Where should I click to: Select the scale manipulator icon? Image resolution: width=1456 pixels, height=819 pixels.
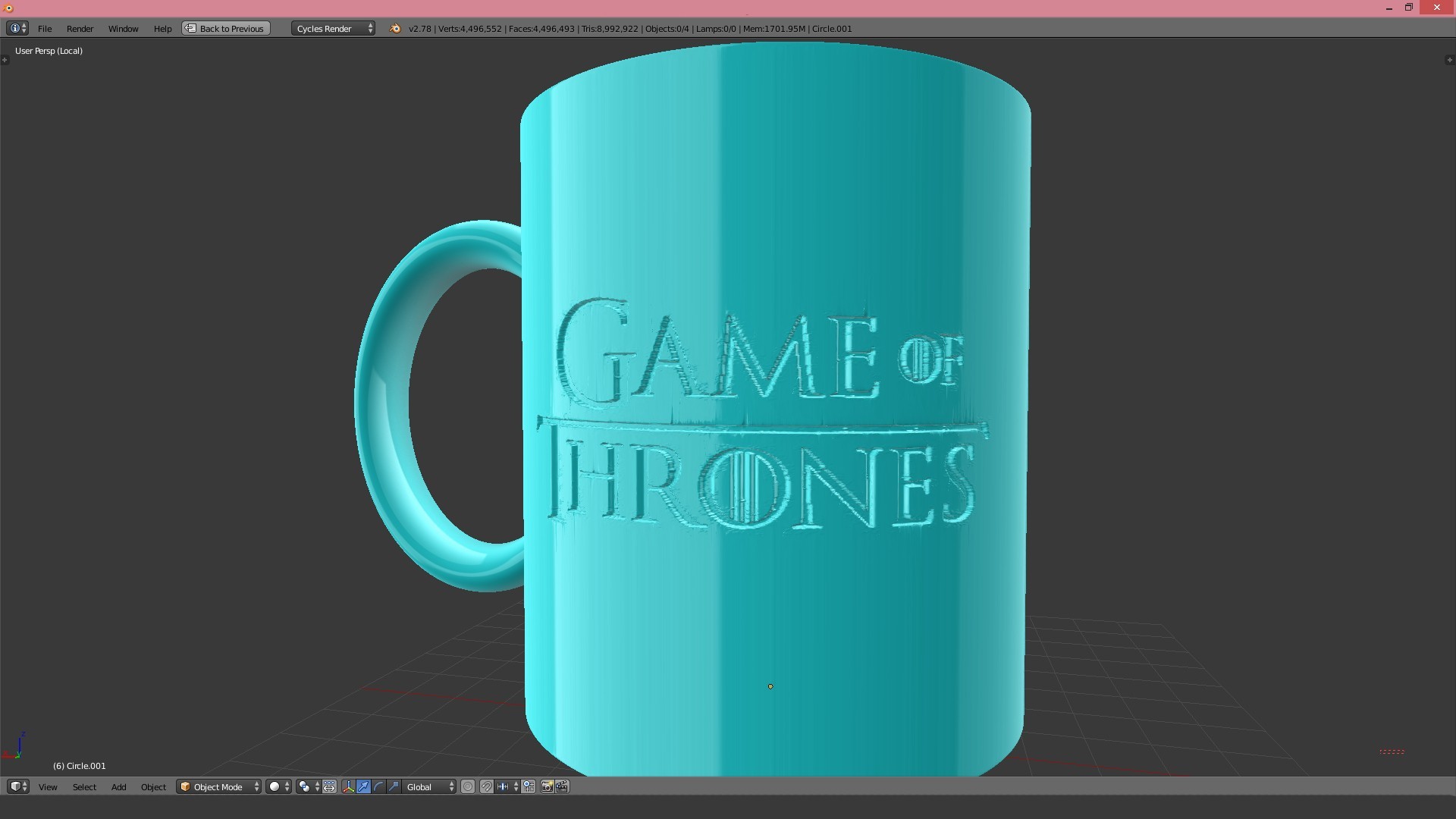tap(394, 786)
